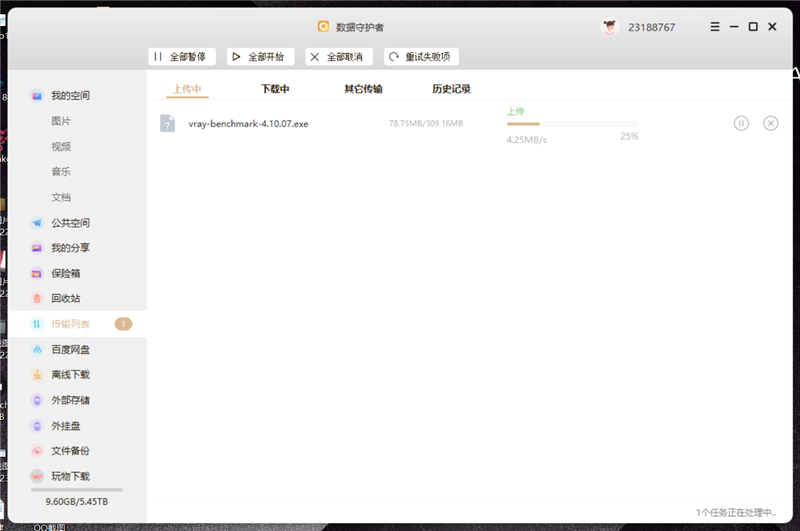Pause the vray-benchmark upload with the pause icon
Screen dimensions: 800x531
click(741, 123)
